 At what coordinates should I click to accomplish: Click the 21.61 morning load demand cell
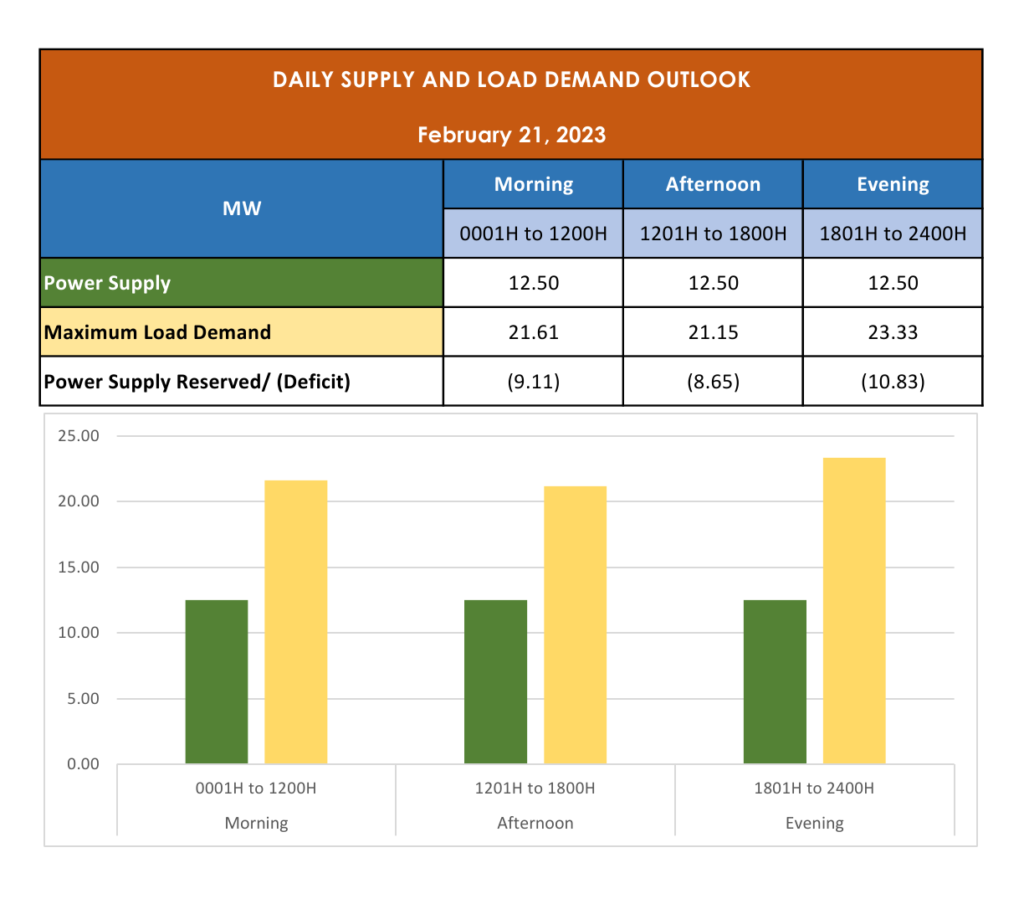(533, 332)
